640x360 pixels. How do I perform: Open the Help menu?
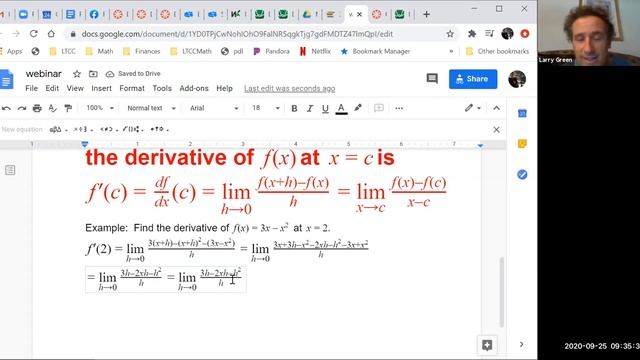[224, 88]
